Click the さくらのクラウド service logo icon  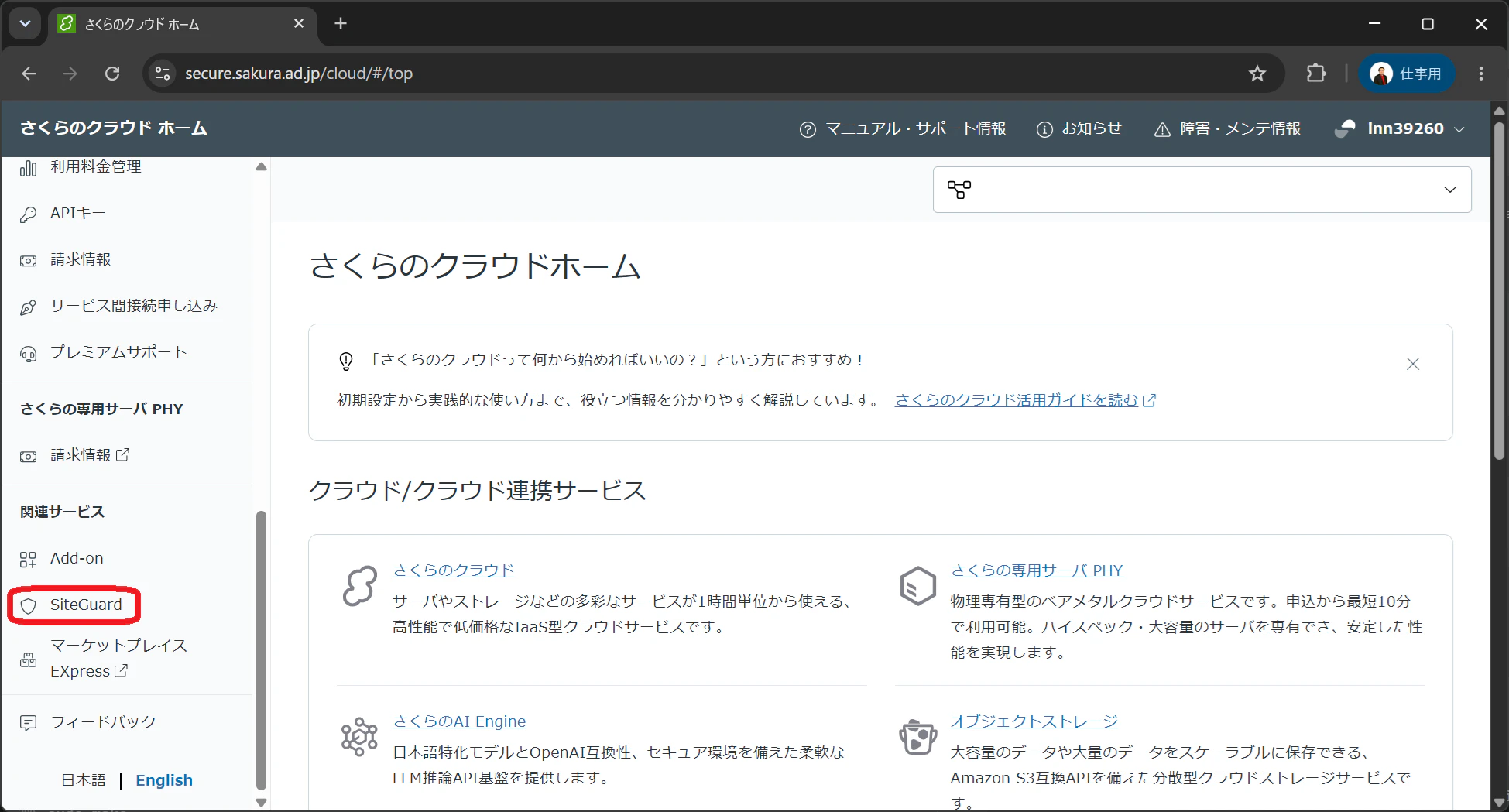(x=360, y=585)
